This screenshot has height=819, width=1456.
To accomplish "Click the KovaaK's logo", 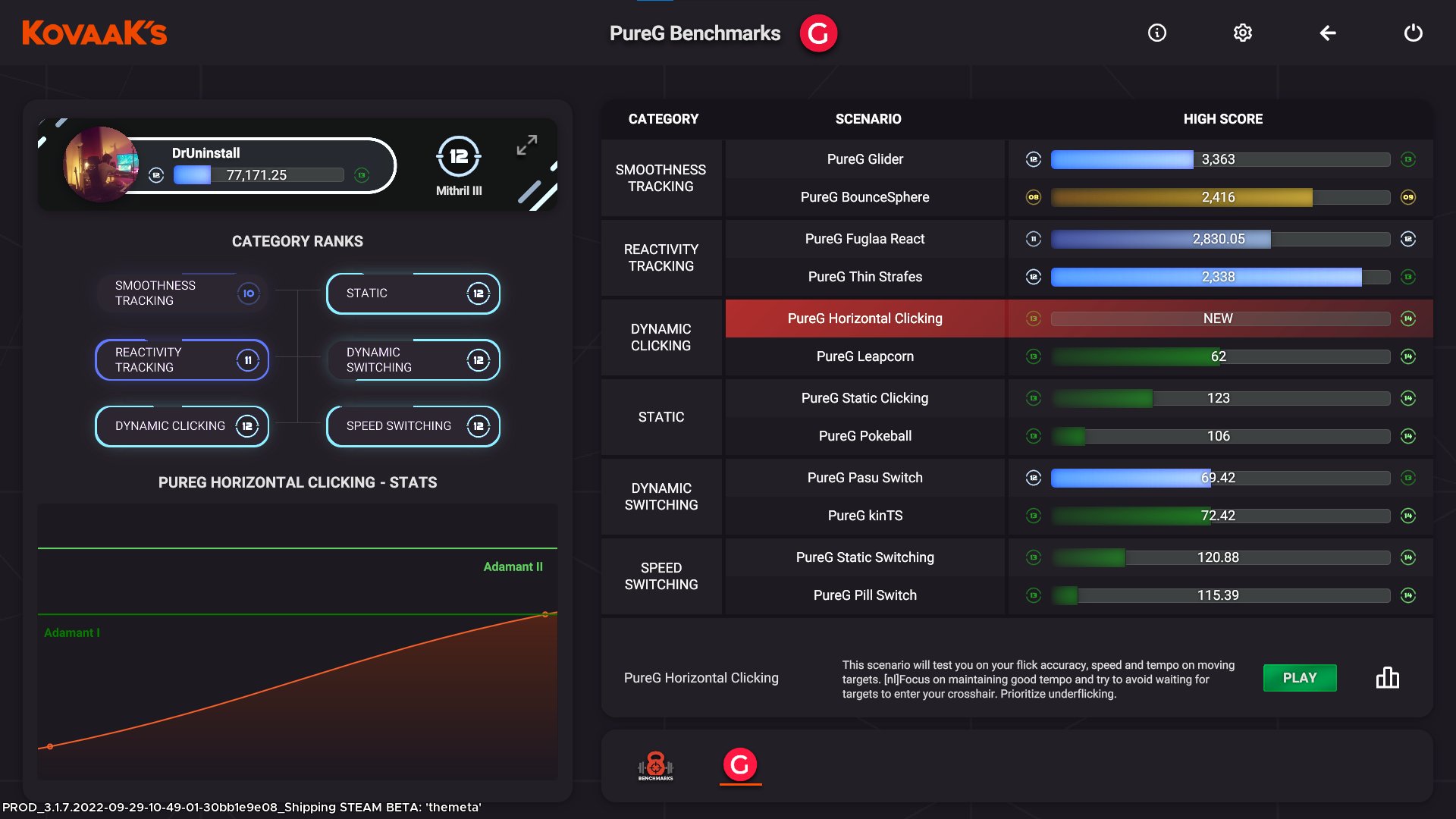I will (95, 33).
